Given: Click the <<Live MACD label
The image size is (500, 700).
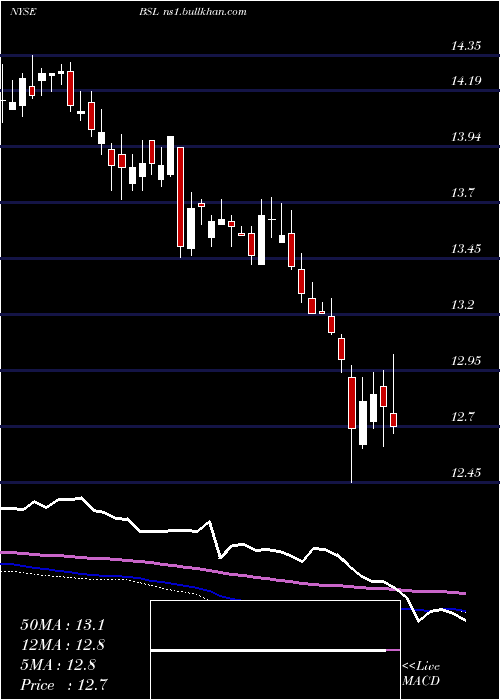Looking at the screenshot, I should point(421,674).
